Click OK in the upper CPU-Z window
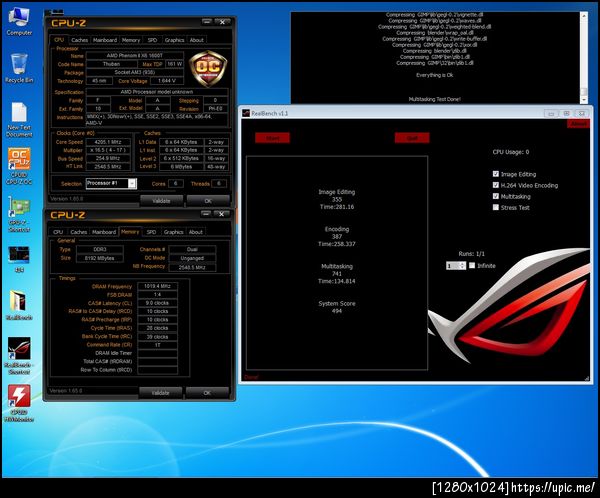Viewport: 600px width, 498px height. click(208, 200)
